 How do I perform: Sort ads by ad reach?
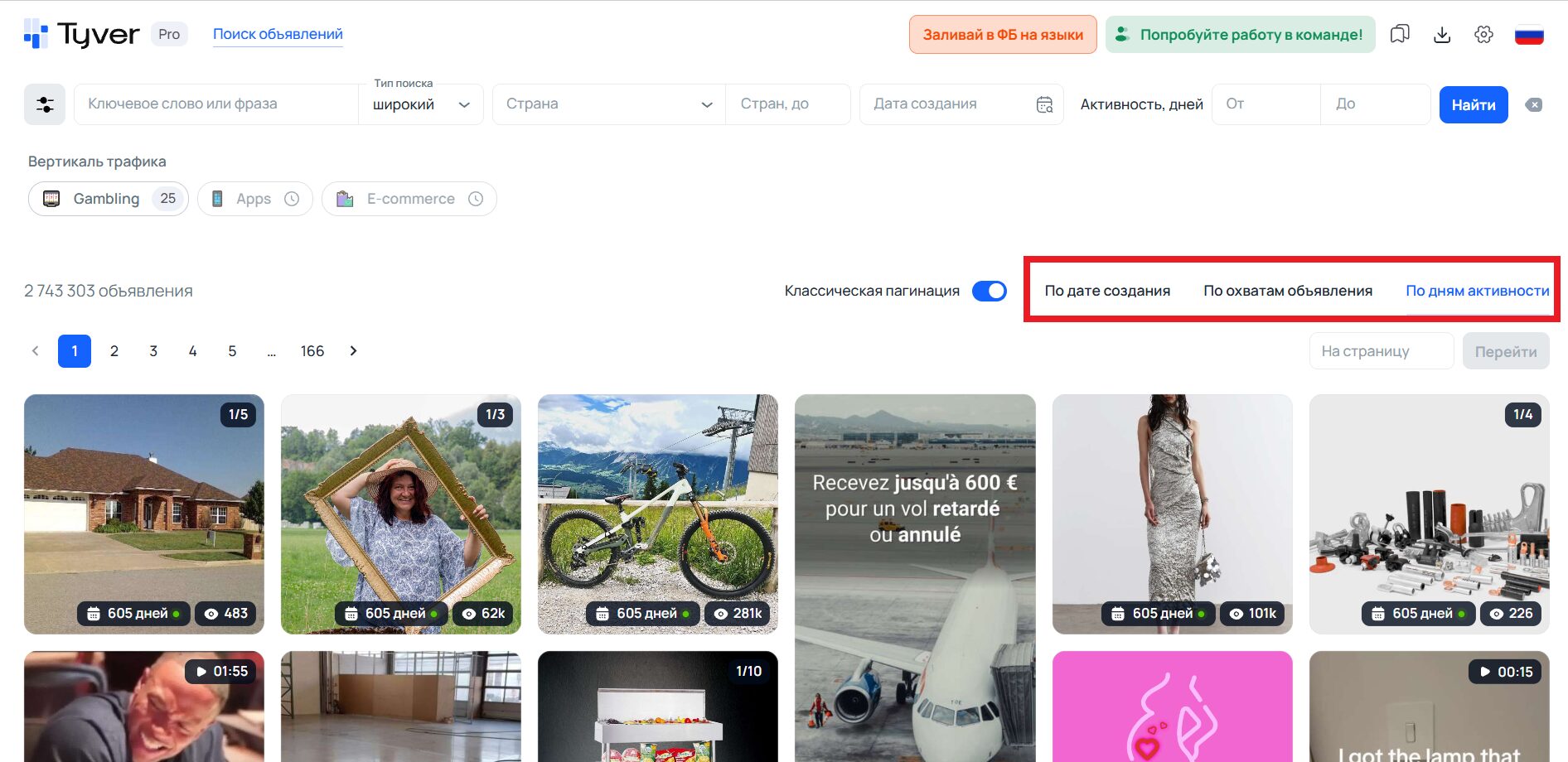coord(1287,291)
